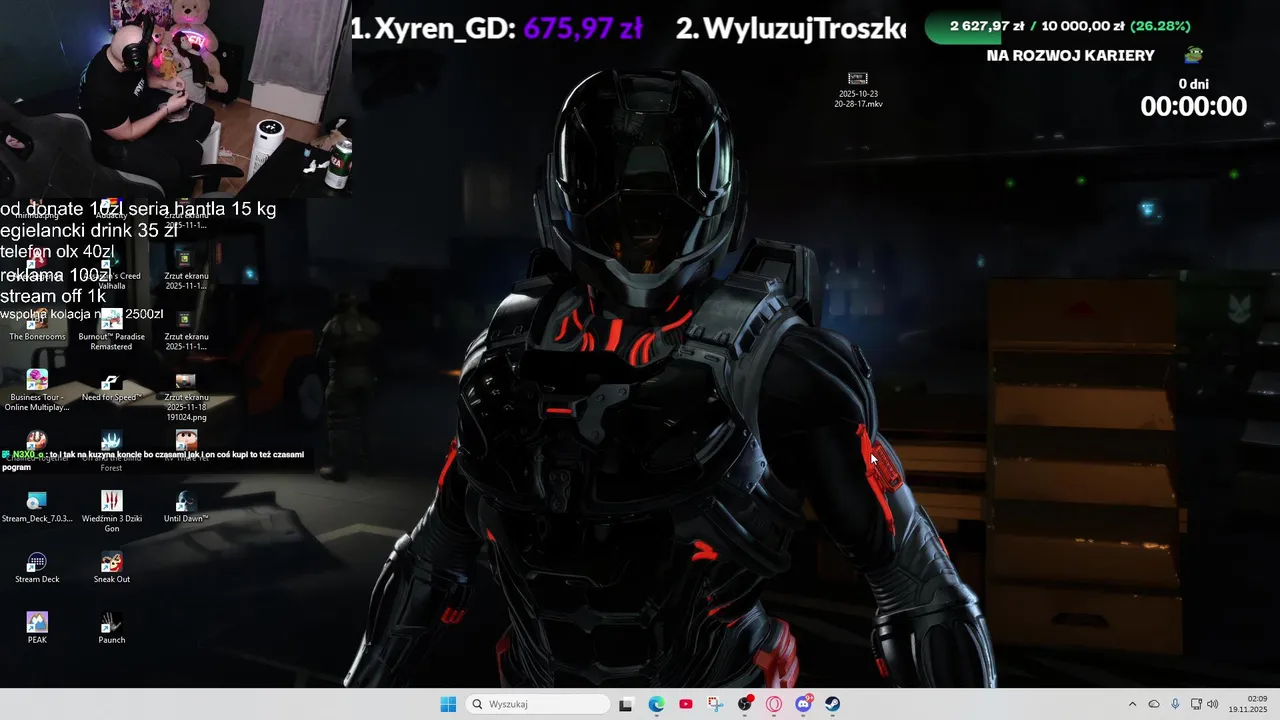1280x720 pixels.
Task: Launch Burnout Paradise Remastered shortcut
Action: 111,329
